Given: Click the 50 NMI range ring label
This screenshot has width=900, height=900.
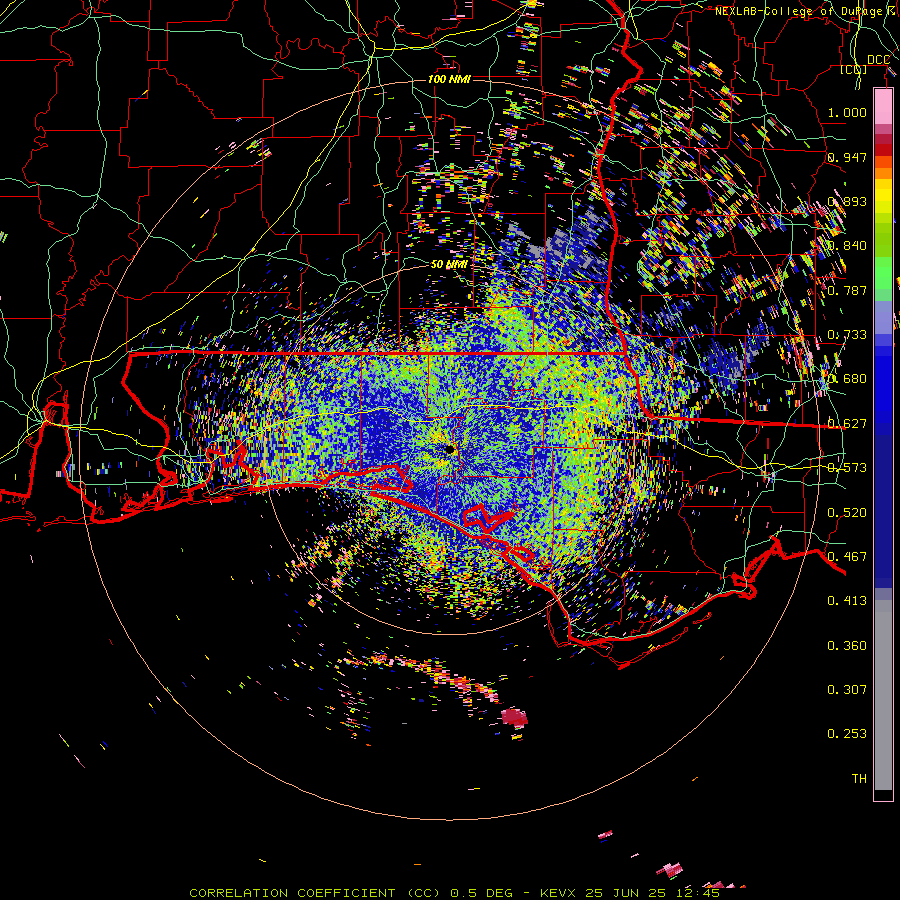Looking at the screenshot, I should coord(449,264).
